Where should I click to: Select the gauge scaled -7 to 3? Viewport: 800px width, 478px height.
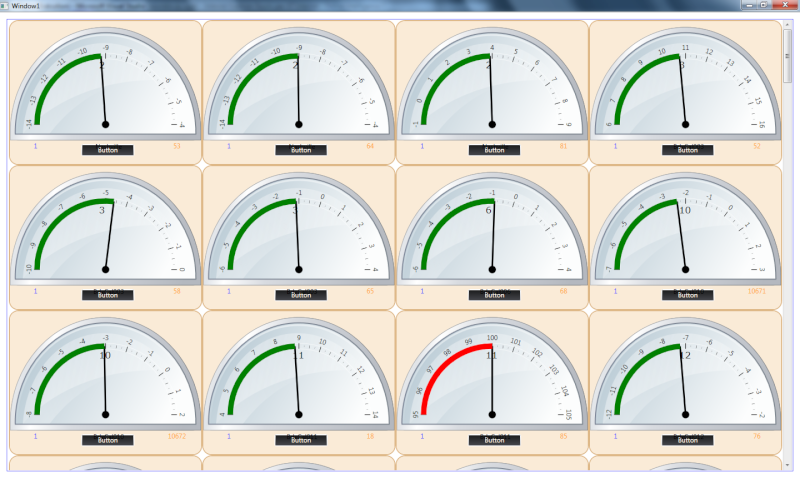686,229
